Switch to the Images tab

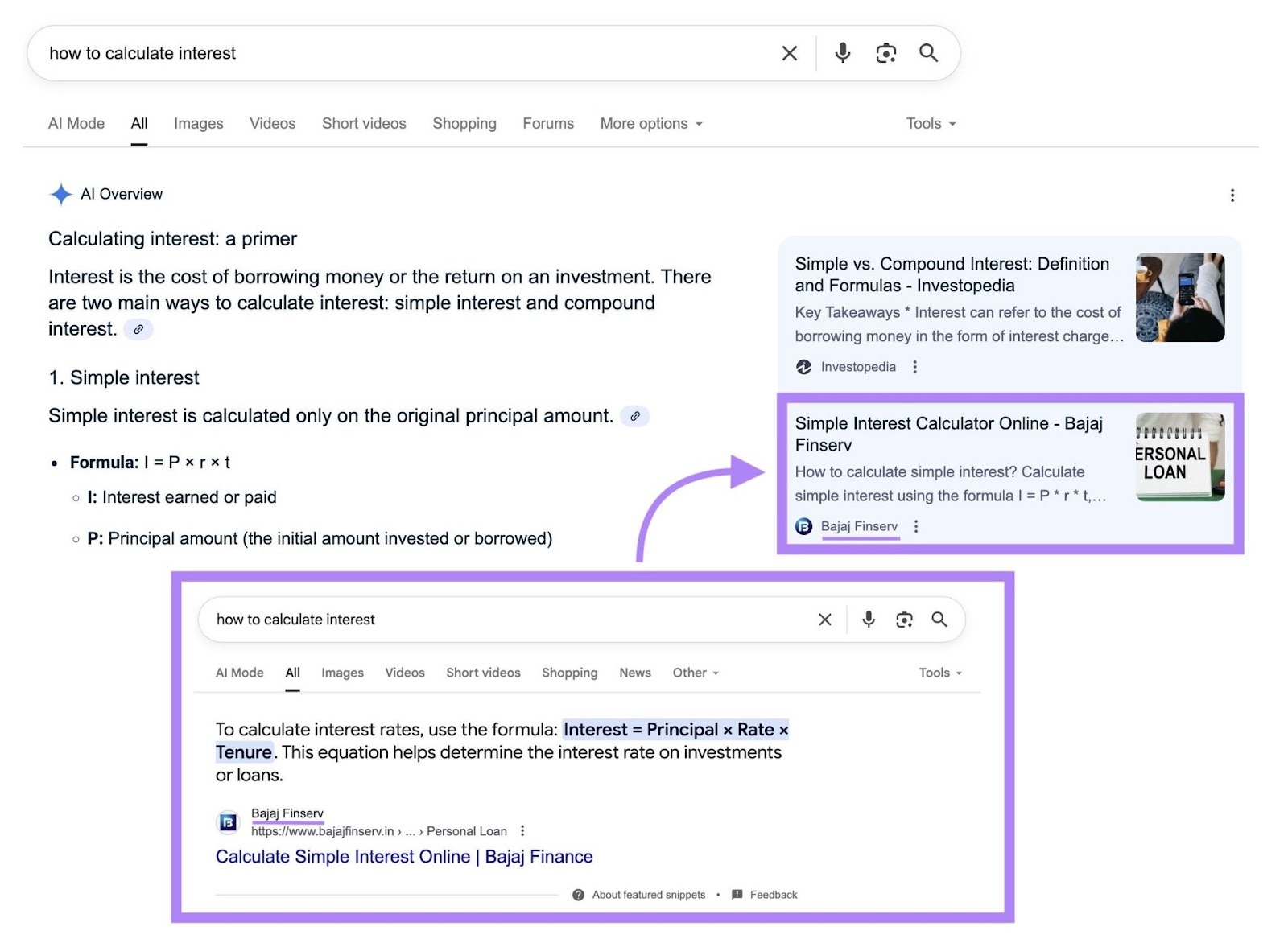198,123
